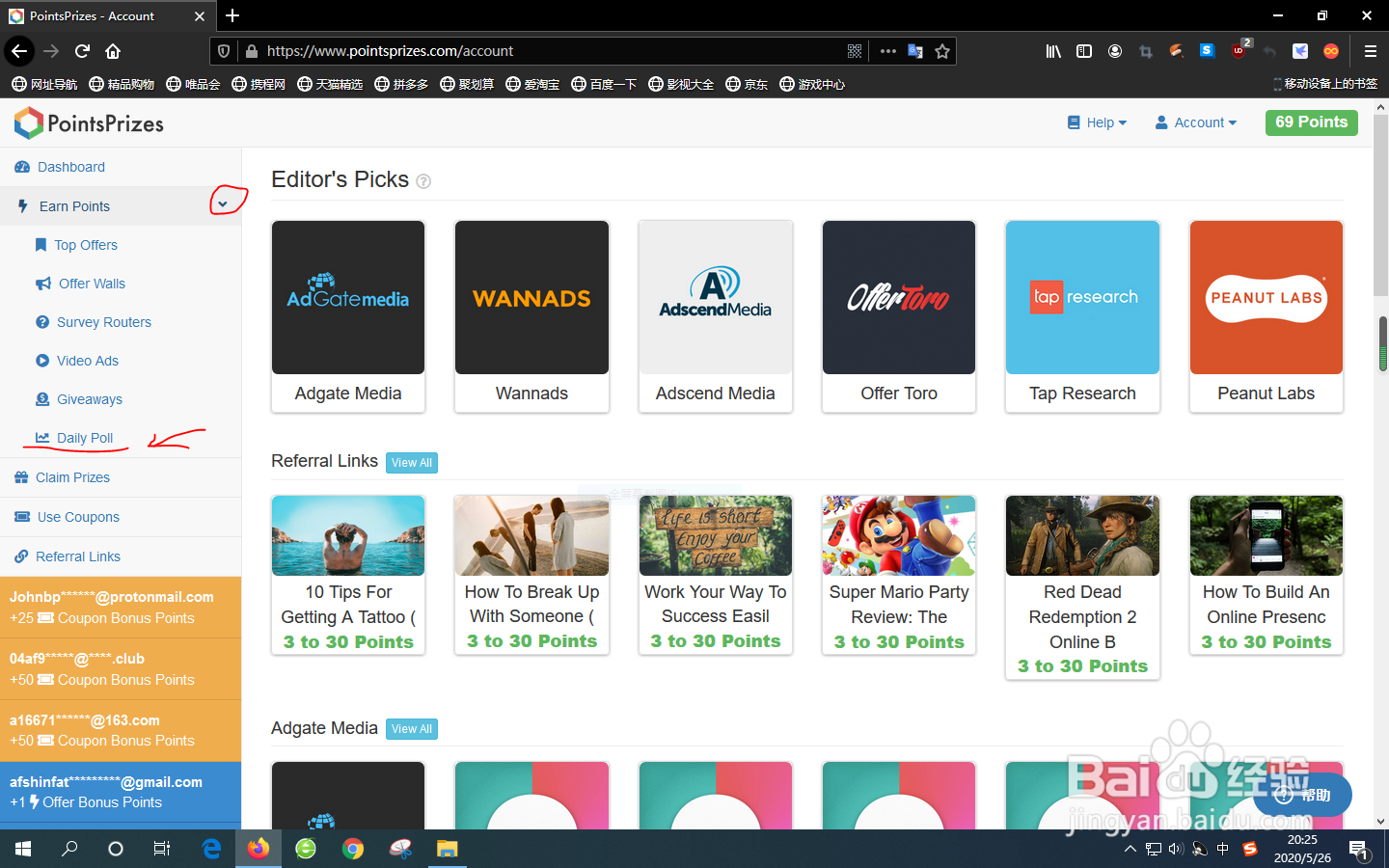
Task: Click View All next to Adgate Media
Action: [412, 729]
